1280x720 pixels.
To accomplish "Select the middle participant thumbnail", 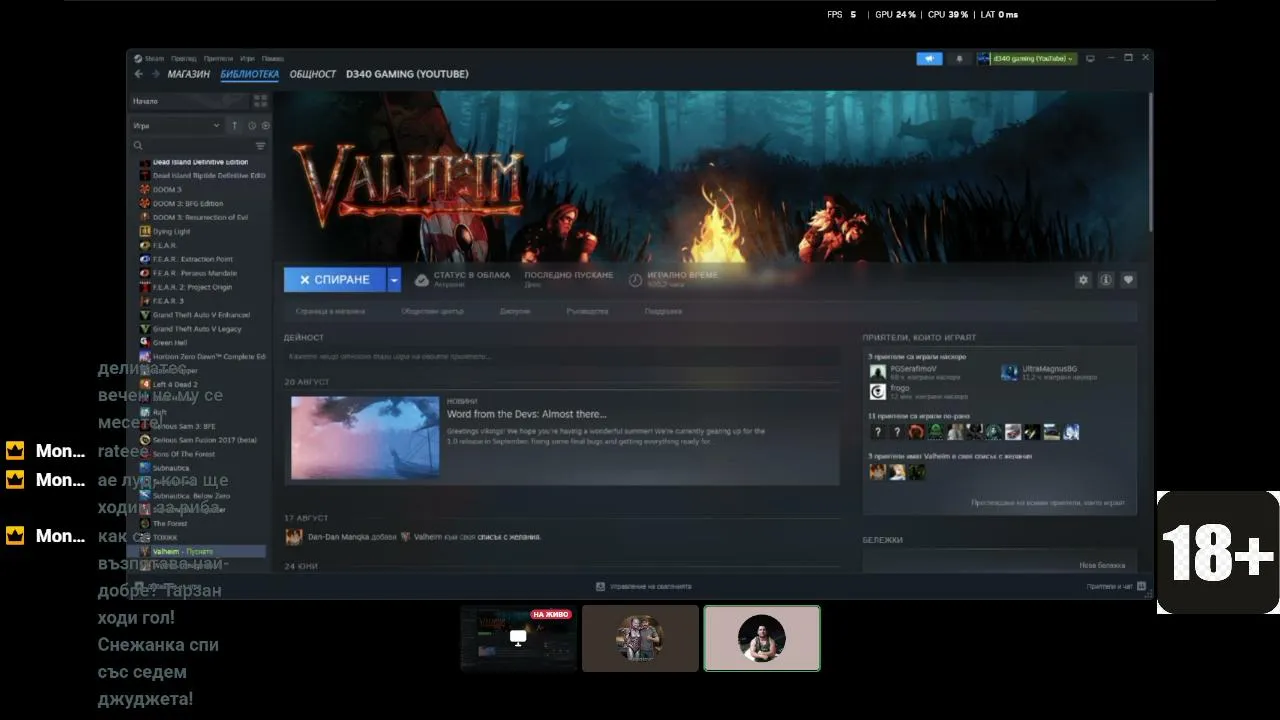I will [640, 638].
